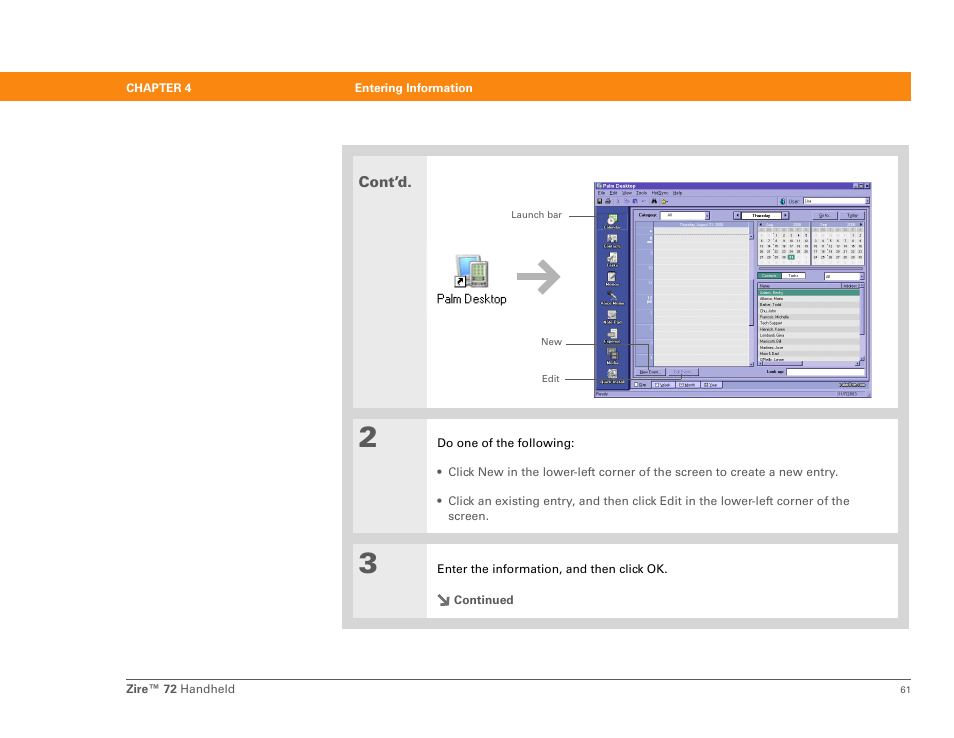Show previous month arrow in mini calendar

tap(761, 225)
